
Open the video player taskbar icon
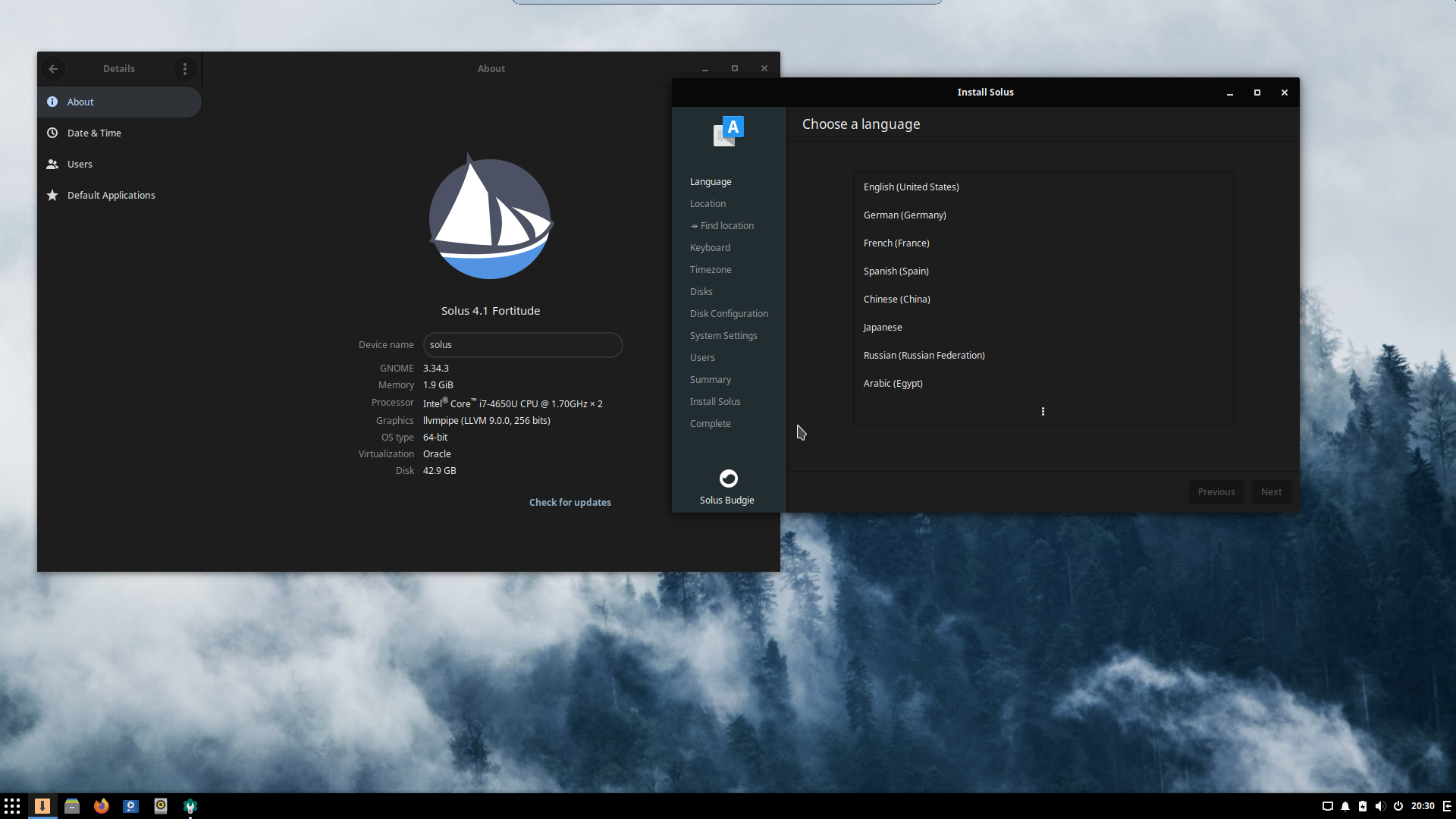coord(131,806)
